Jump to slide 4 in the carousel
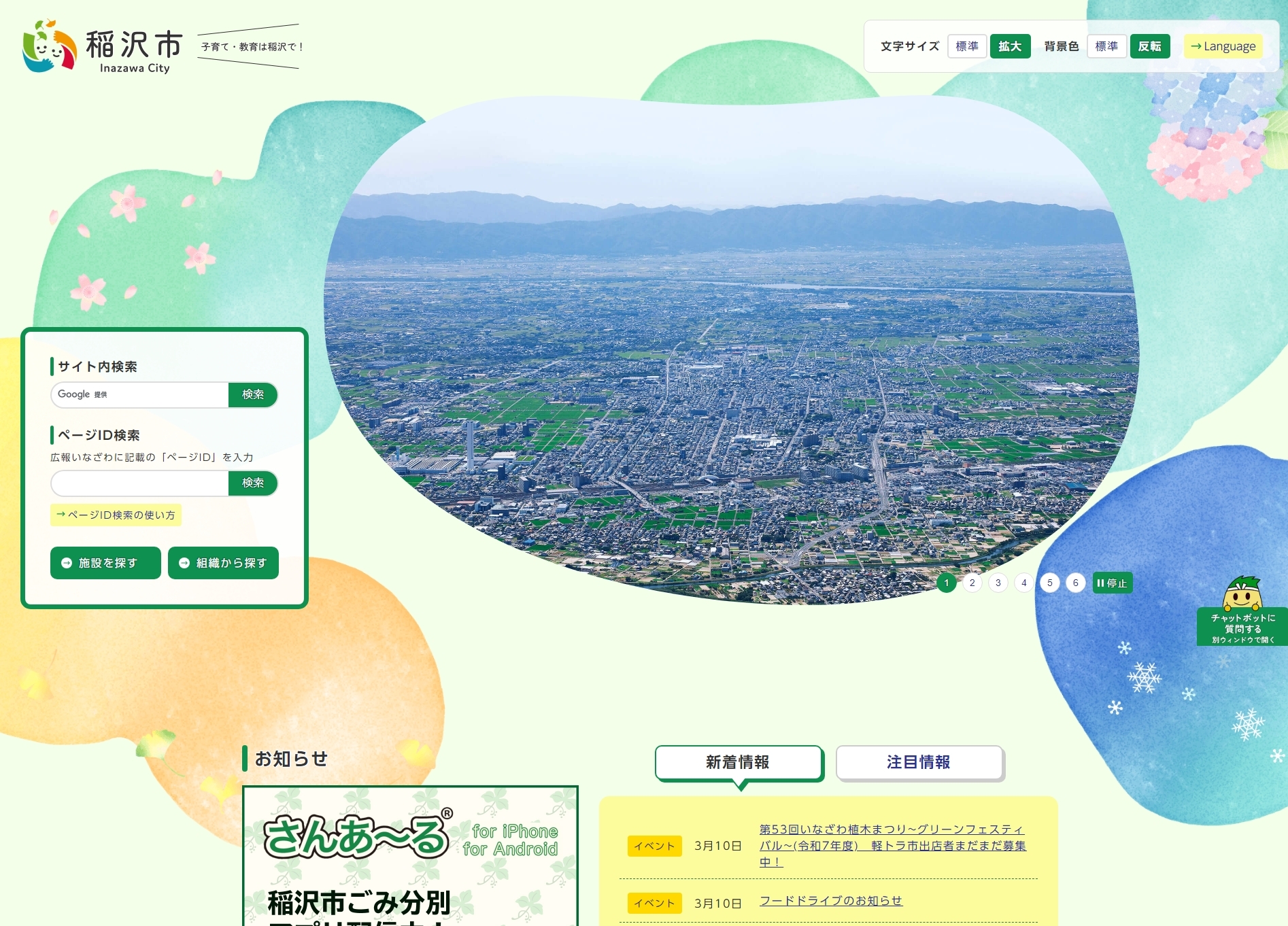Screen dimensions: 1288x926 1023,583
